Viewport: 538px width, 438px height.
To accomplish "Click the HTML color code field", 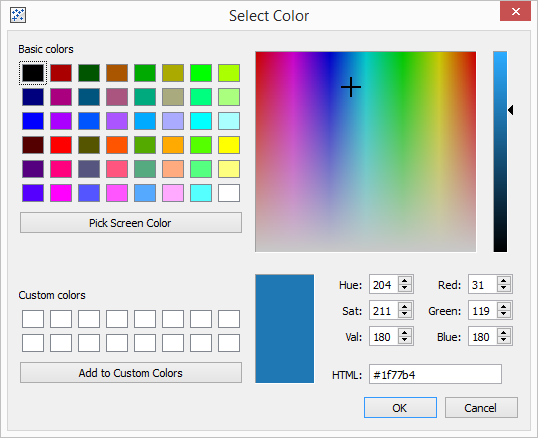I will click(x=435, y=375).
